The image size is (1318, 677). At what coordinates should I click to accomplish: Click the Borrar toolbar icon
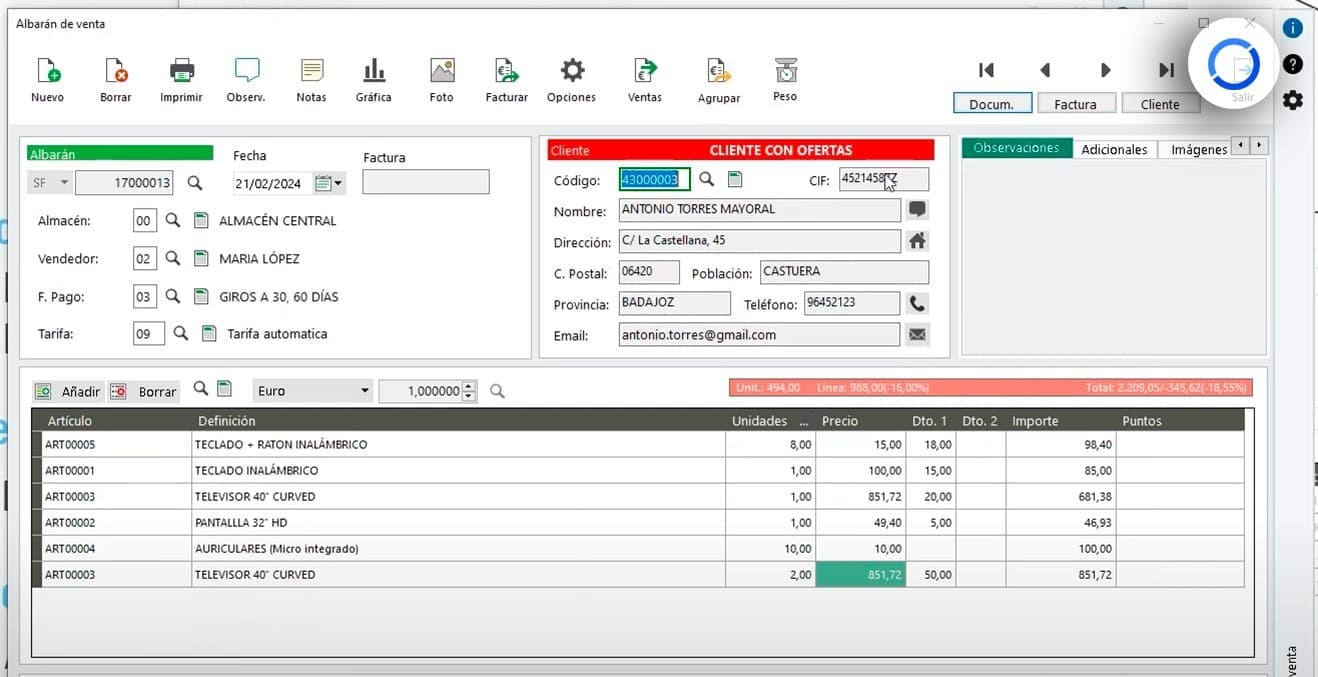pos(115,71)
